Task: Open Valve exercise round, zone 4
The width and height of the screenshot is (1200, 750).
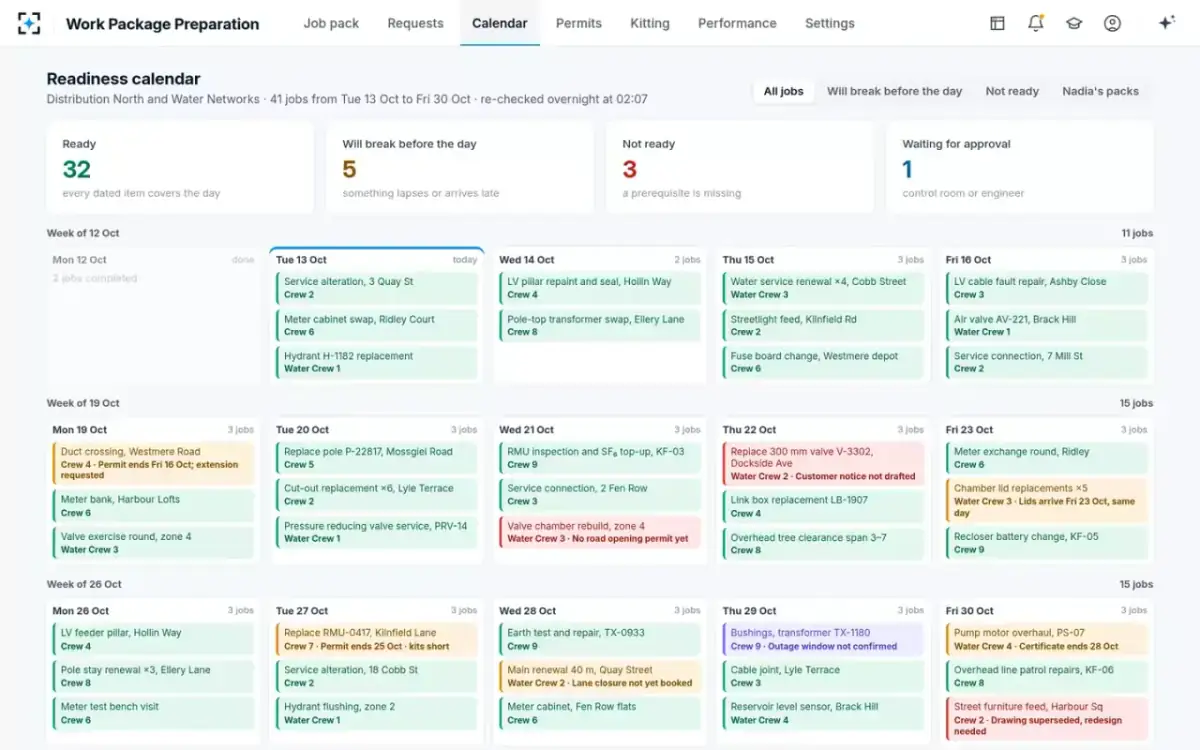Action: (153, 543)
